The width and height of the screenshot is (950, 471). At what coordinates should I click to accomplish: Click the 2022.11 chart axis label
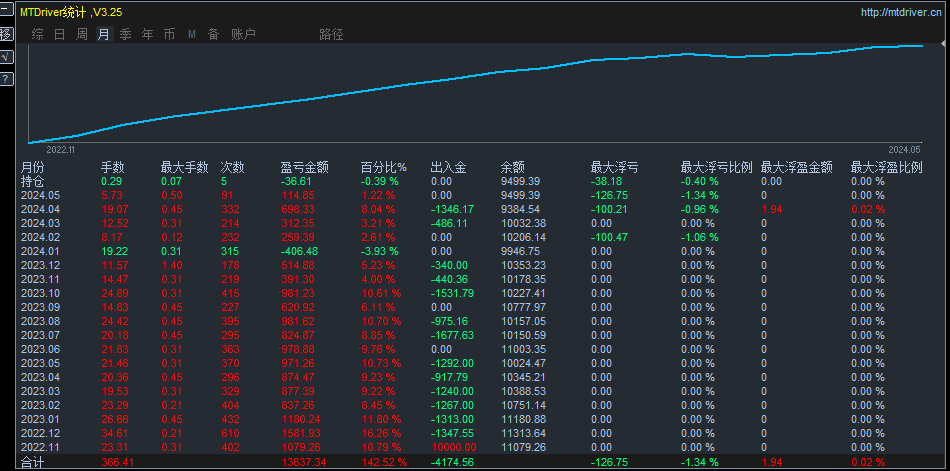coord(60,150)
